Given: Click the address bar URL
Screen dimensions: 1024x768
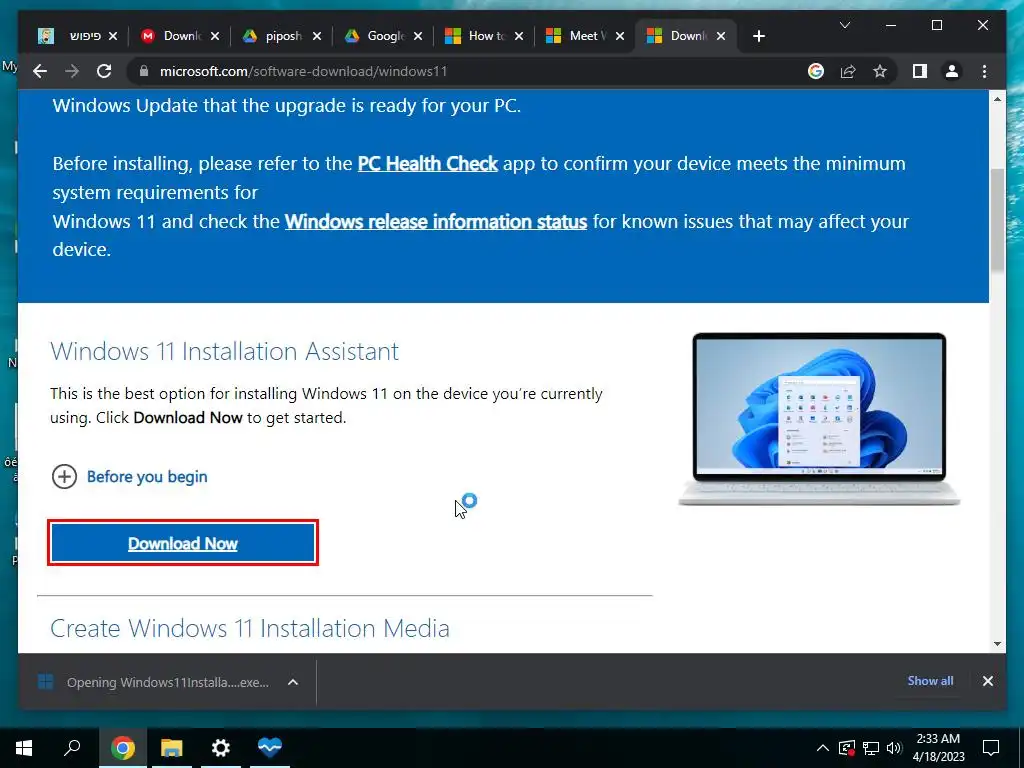Looking at the screenshot, I should click(x=304, y=71).
